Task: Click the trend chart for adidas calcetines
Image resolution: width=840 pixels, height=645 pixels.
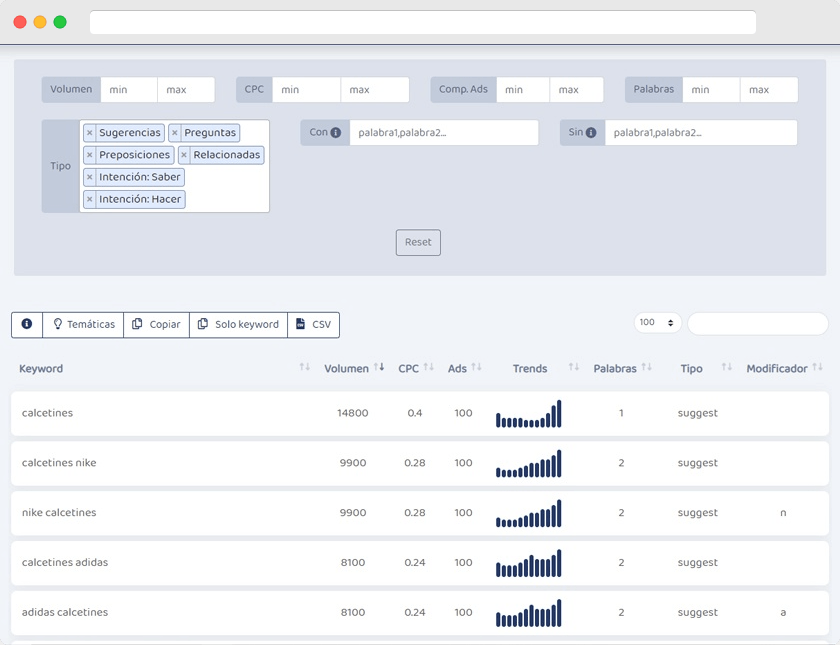Action: [529, 613]
